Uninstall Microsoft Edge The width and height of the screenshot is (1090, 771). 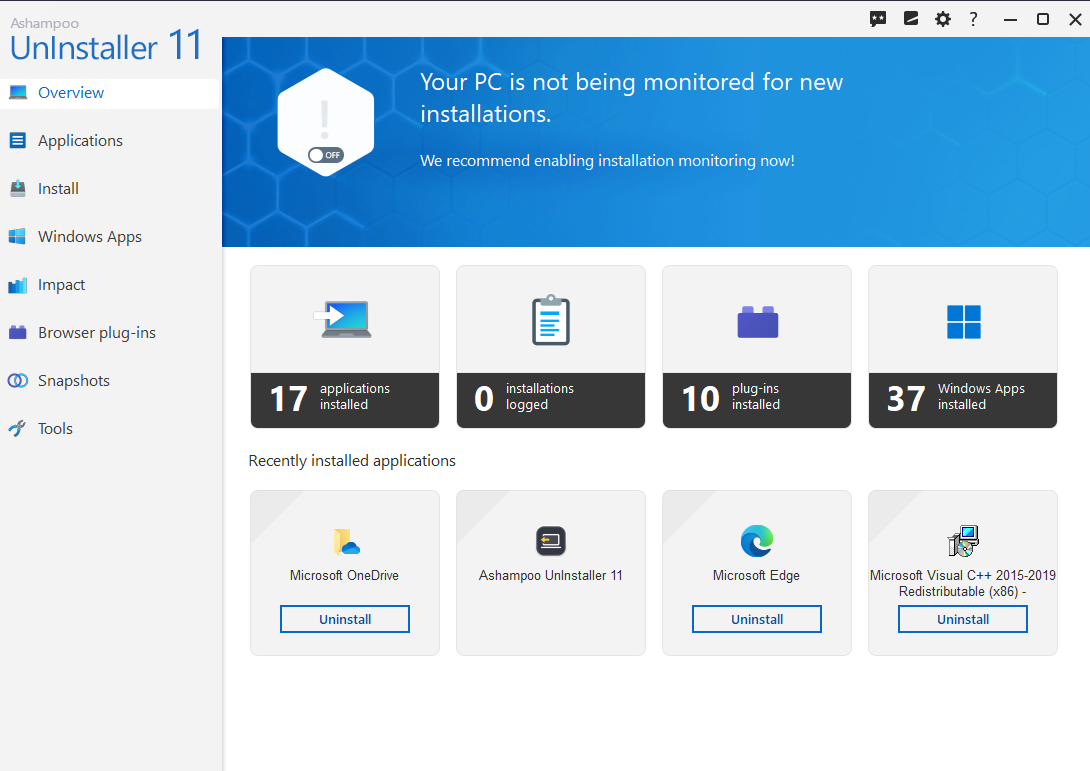coord(756,618)
